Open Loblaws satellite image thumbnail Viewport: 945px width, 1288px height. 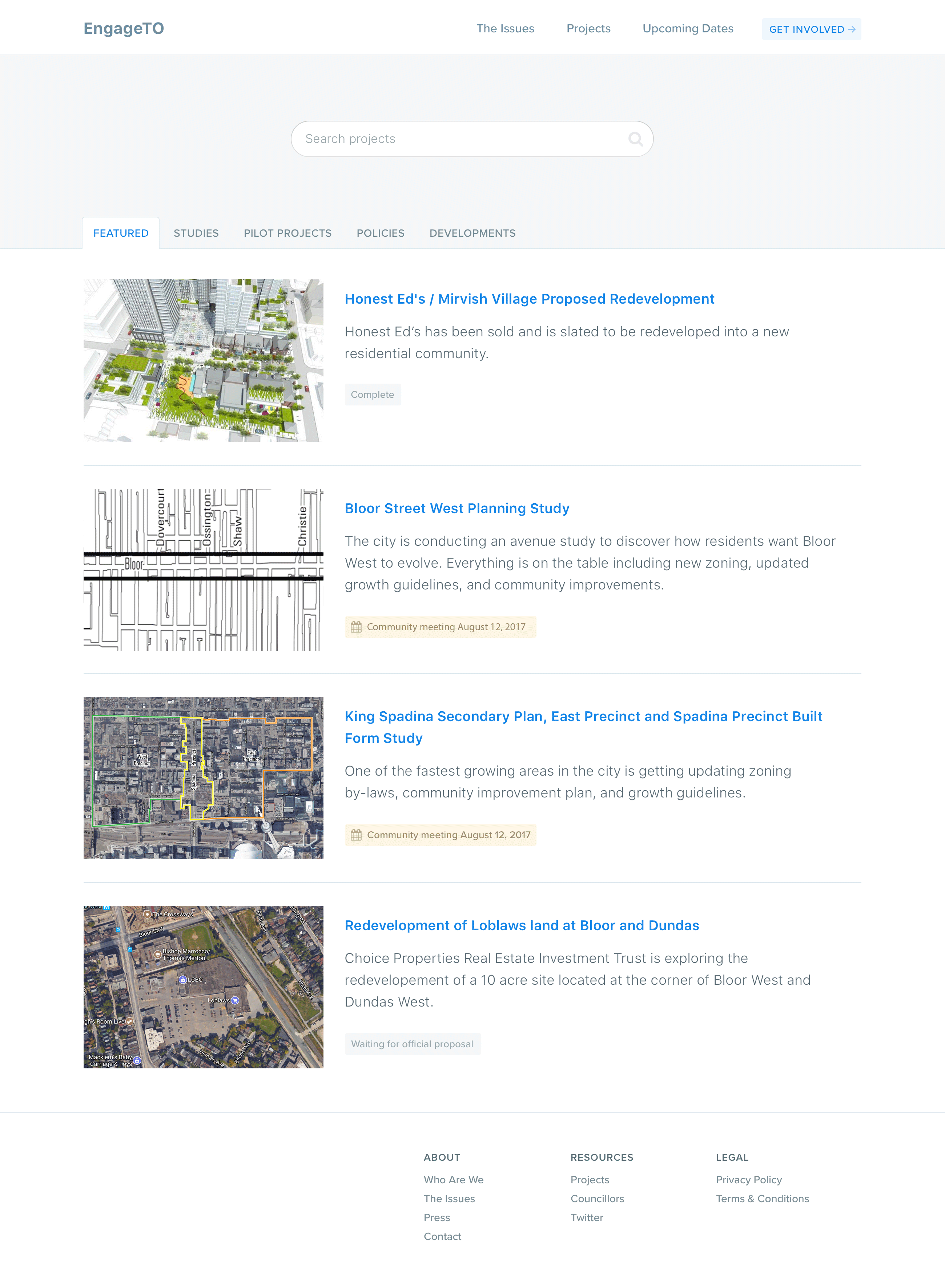(x=203, y=987)
